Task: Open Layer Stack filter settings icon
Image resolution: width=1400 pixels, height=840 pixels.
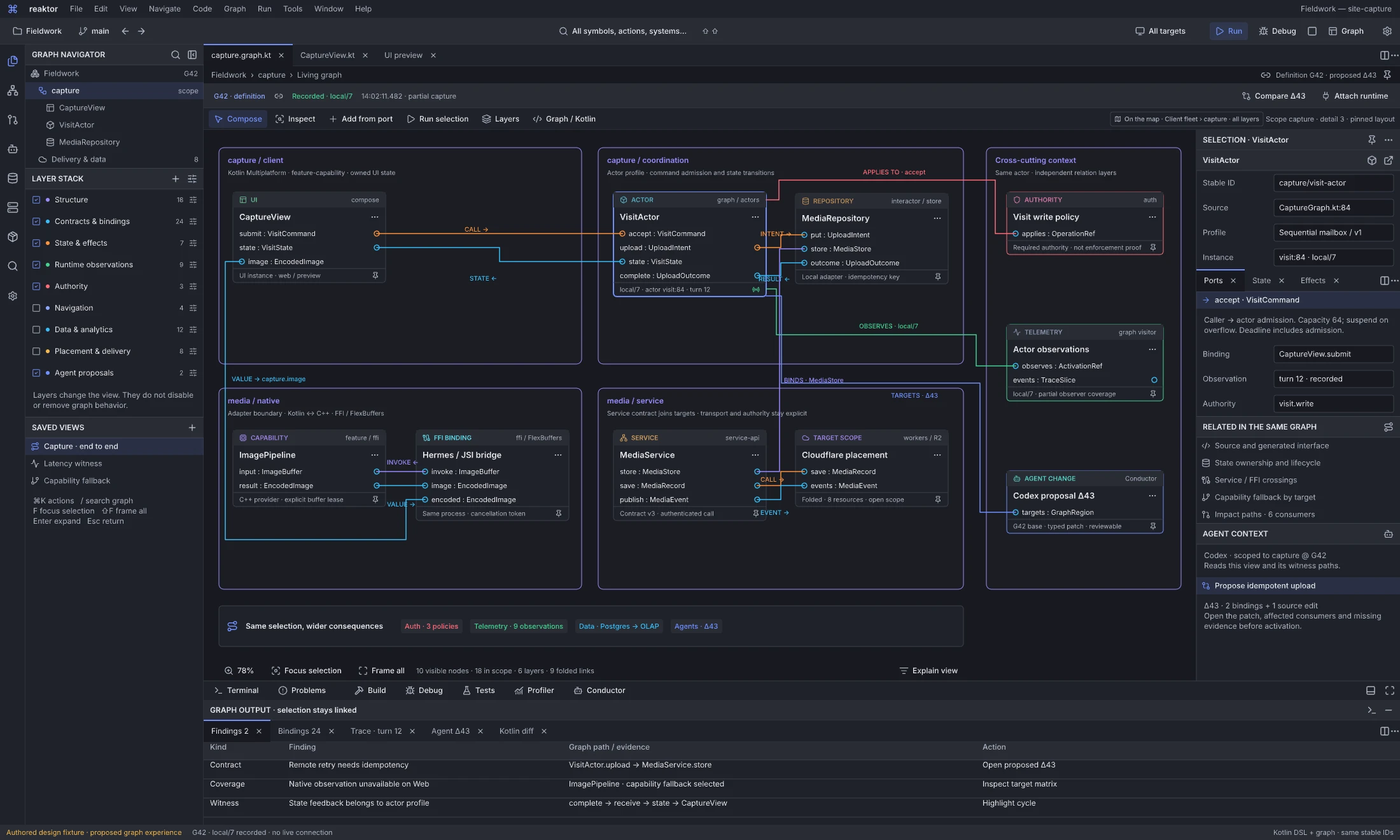Action: tap(192, 179)
